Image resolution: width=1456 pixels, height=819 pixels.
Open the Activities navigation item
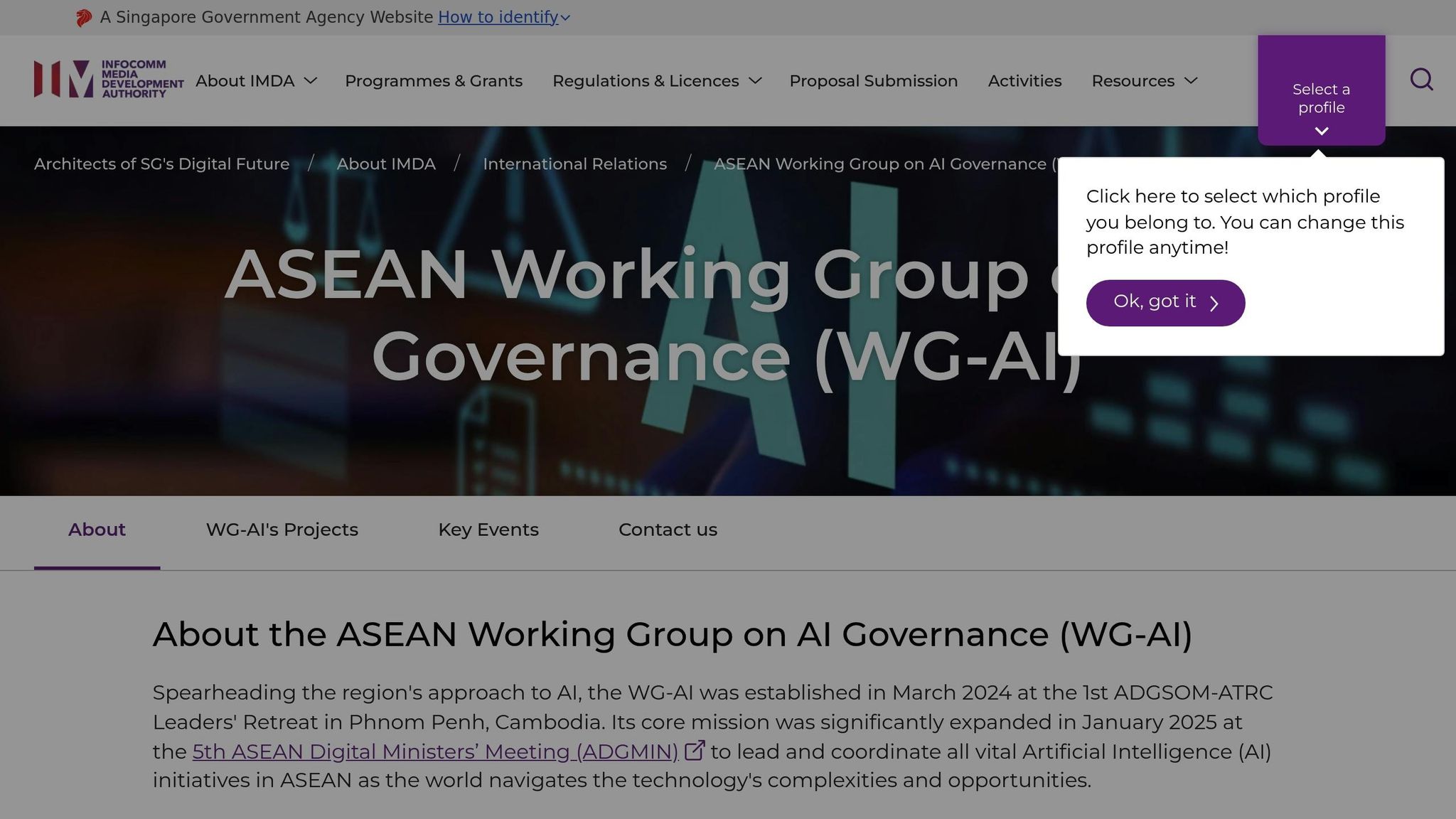point(1024,80)
